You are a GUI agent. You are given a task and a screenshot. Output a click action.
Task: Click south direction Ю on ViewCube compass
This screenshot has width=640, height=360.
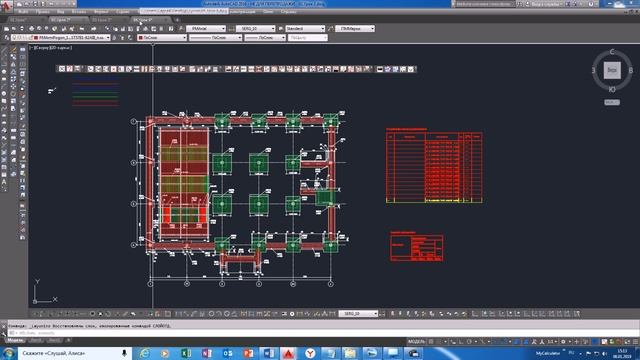pyautogui.click(x=612, y=89)
